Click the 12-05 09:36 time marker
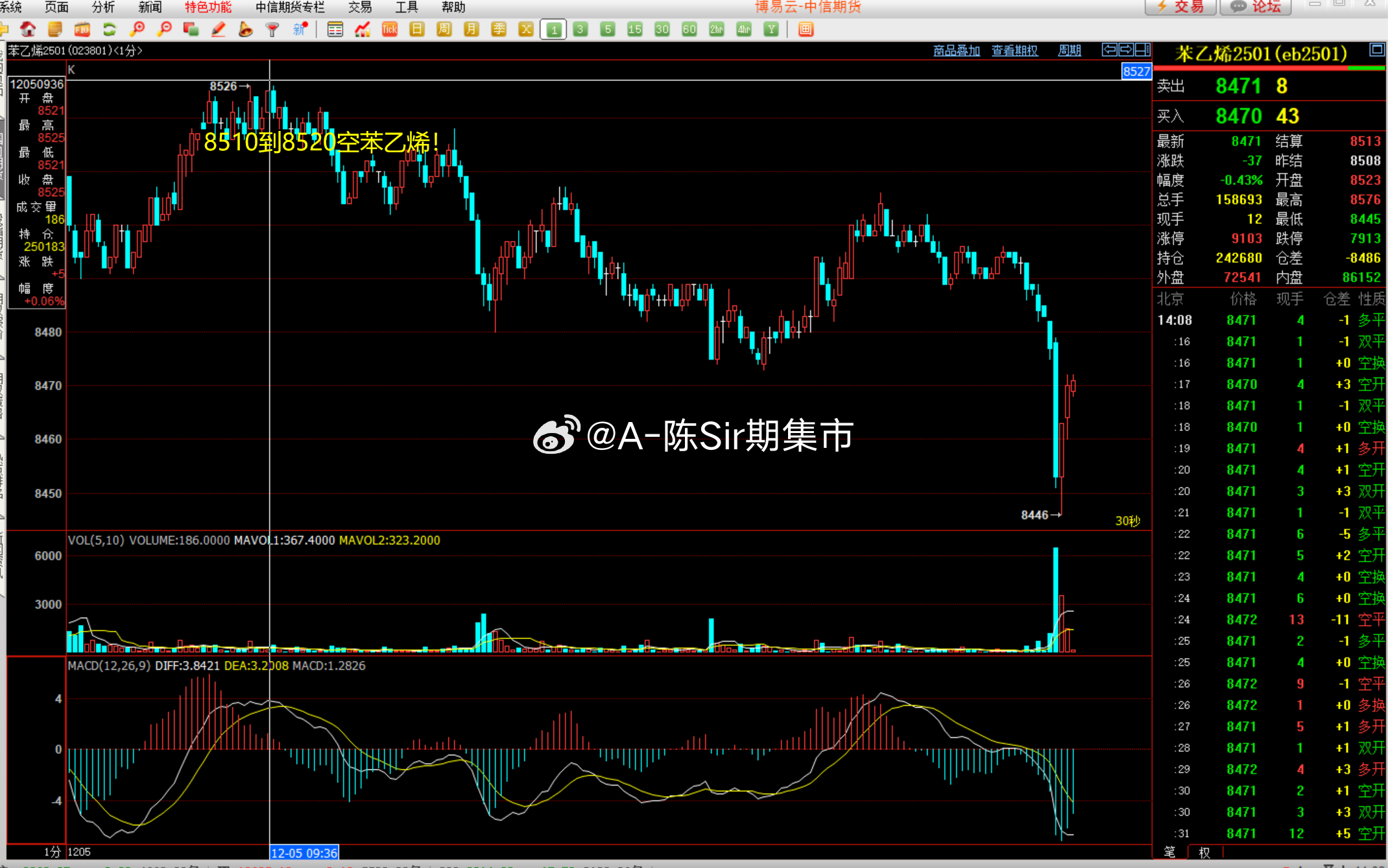1388x868 pixels. point(304,853)
